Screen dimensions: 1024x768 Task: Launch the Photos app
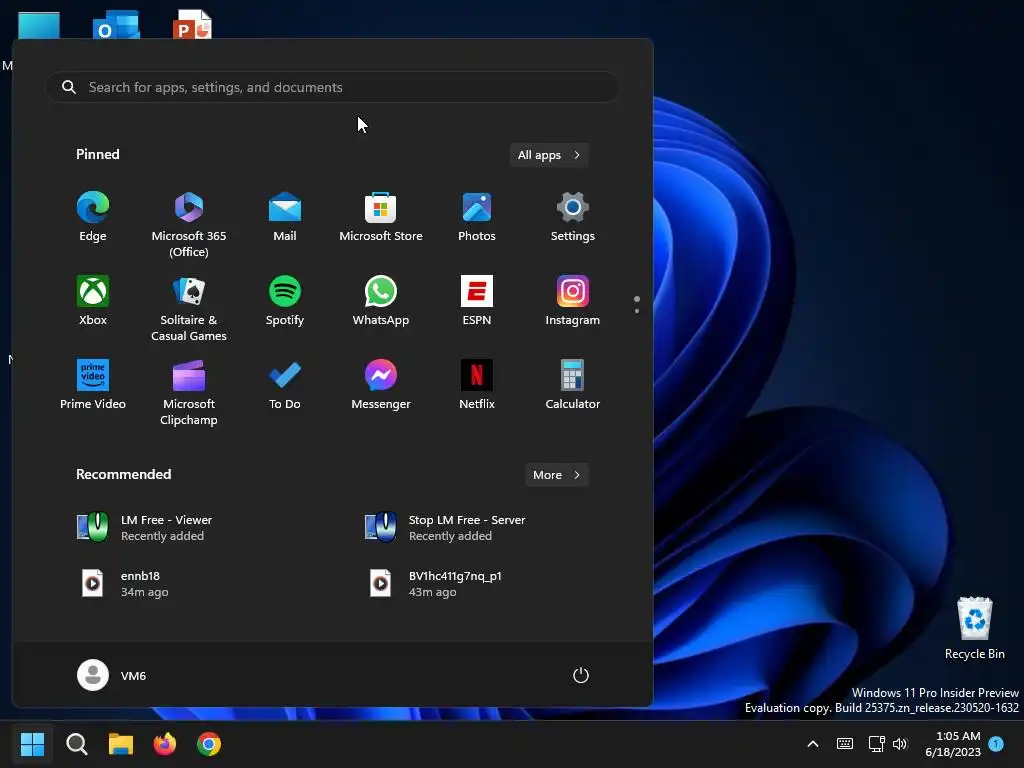click(x=477, y=217)
